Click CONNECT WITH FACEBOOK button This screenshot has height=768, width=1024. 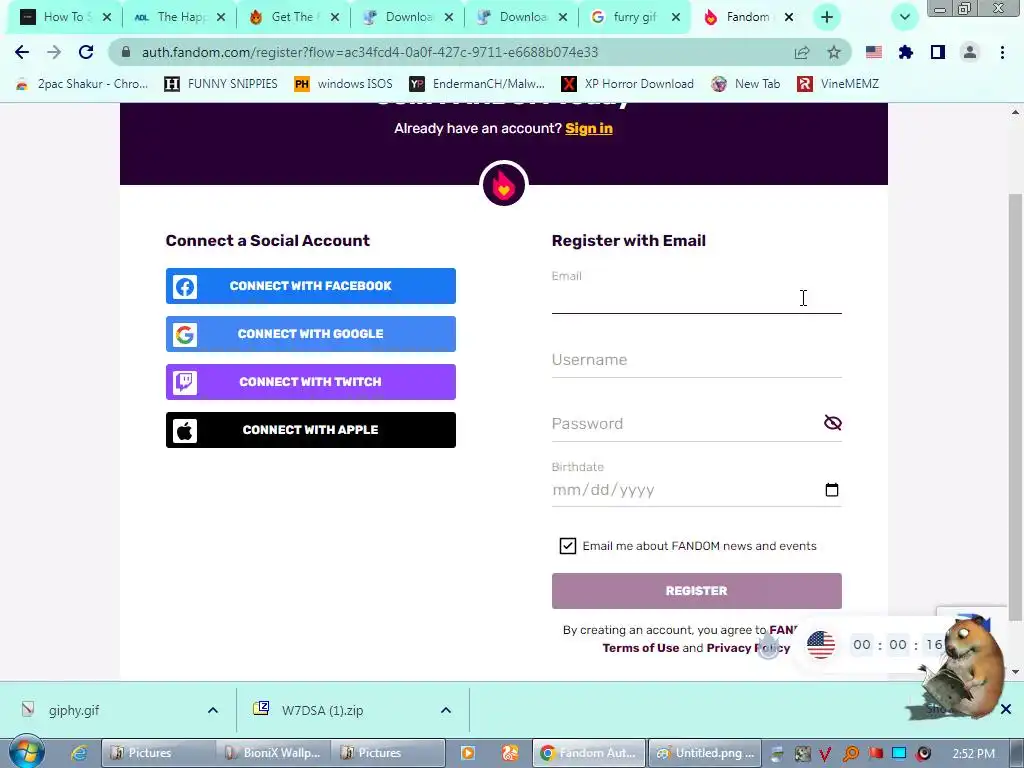(311, 286)
